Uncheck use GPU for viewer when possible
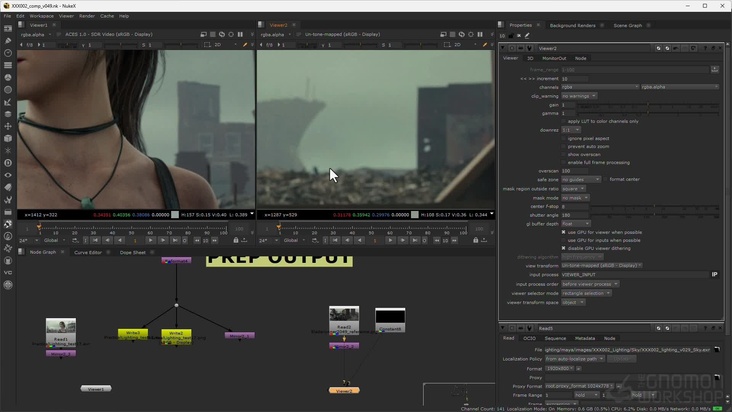This screenshot has height=412, width=732. click(563, 232)
